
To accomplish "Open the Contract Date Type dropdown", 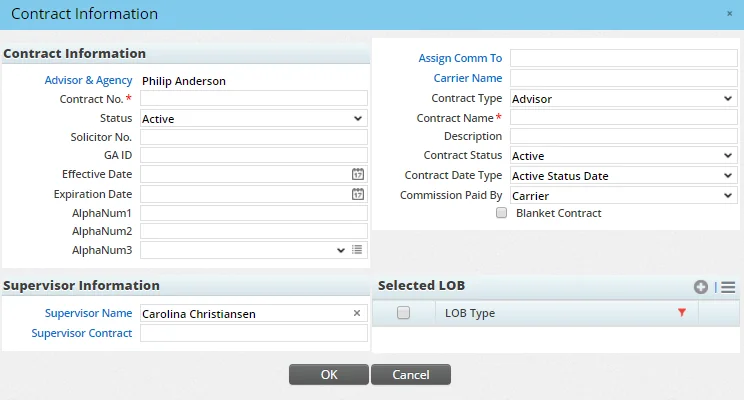I will pos(623,176).
